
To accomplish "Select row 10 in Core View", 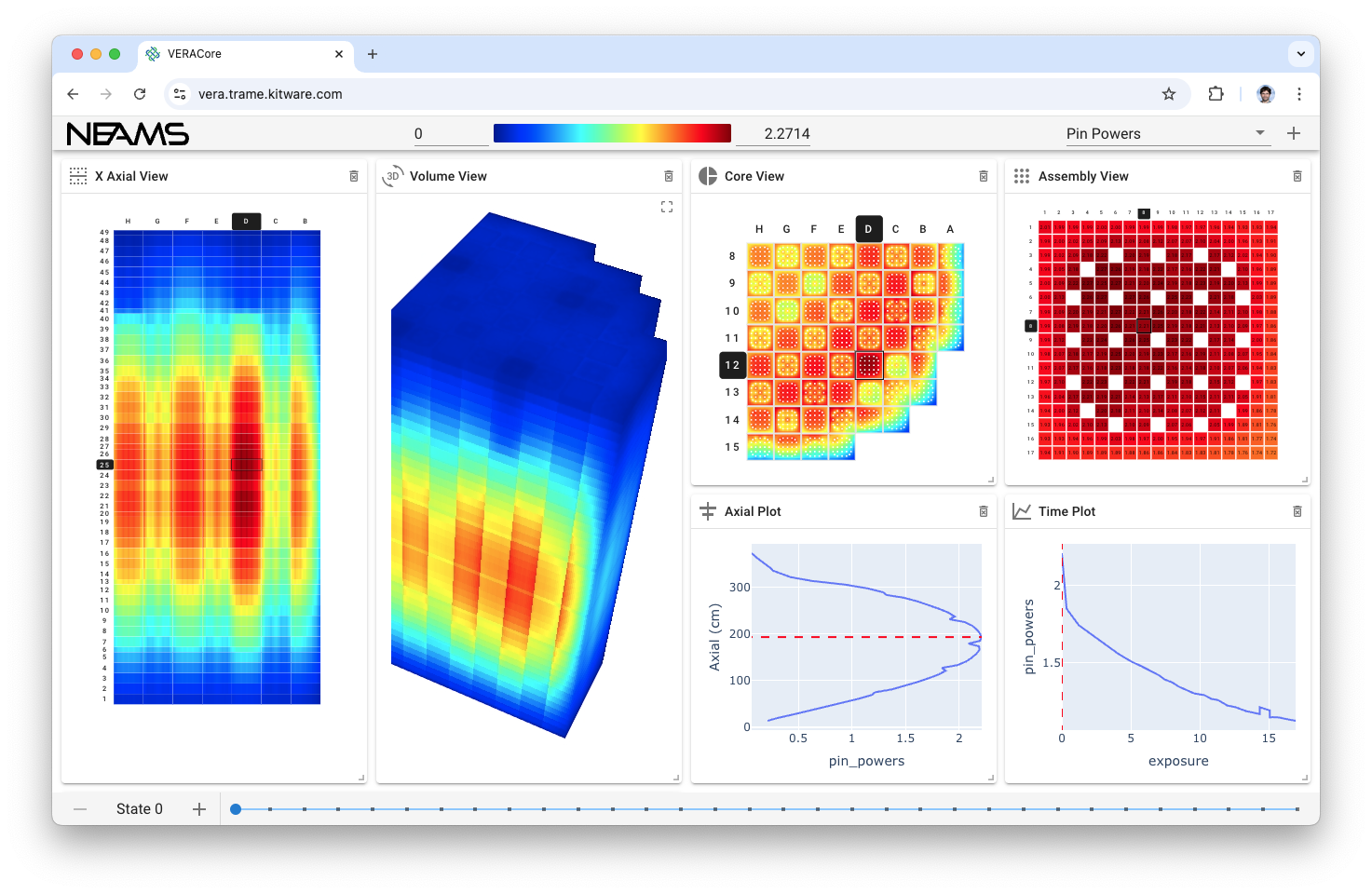I will point(732,311).
